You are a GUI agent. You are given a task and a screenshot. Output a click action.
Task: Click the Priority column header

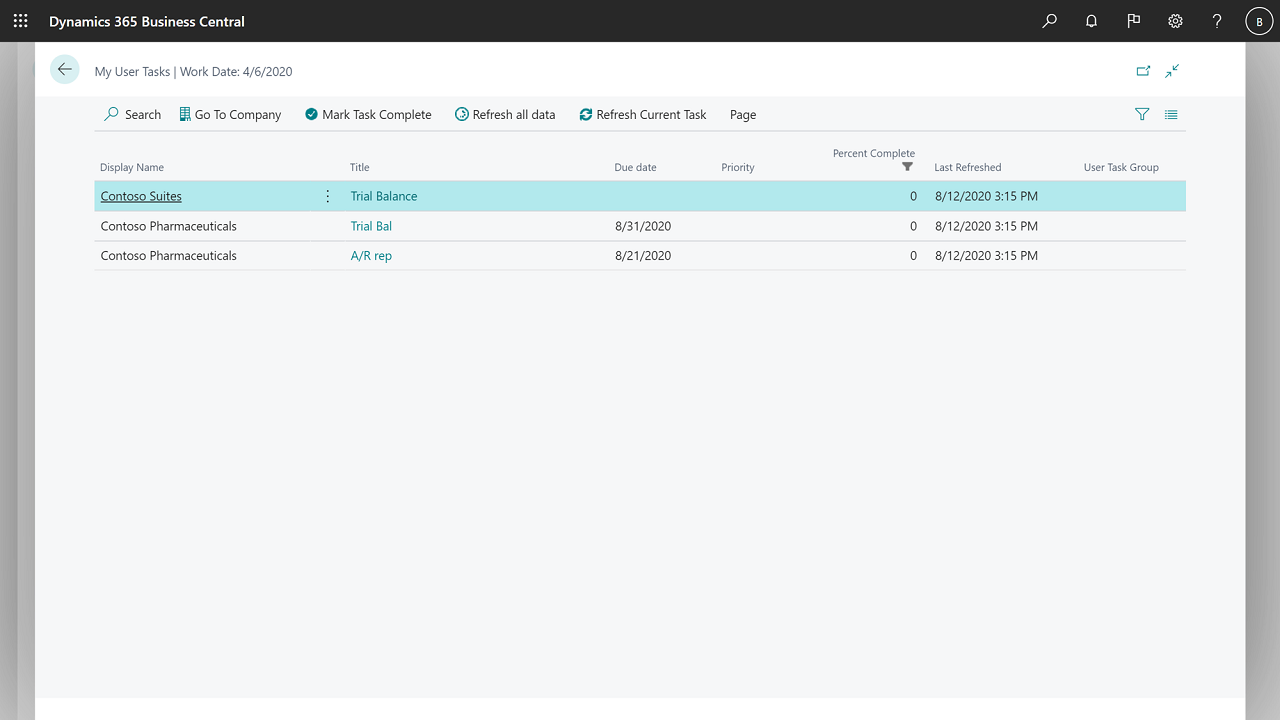tap(738, 167)
